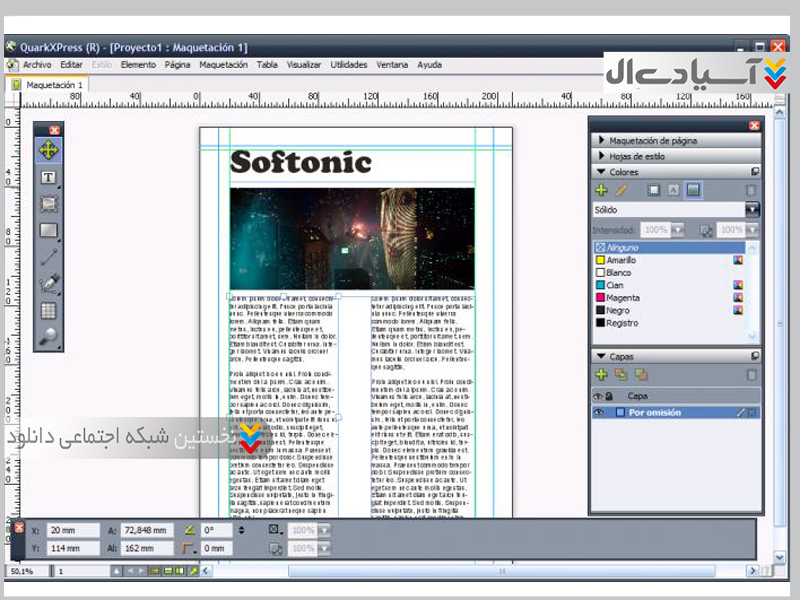This screenshot has height=600, width=800.
Task: Select the Item move tool
Action: [48, 151]
